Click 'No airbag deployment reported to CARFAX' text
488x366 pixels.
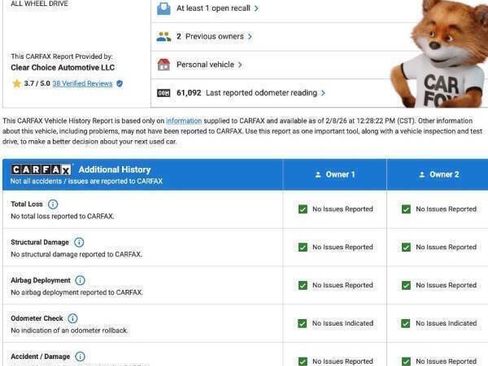pos(77,292)
